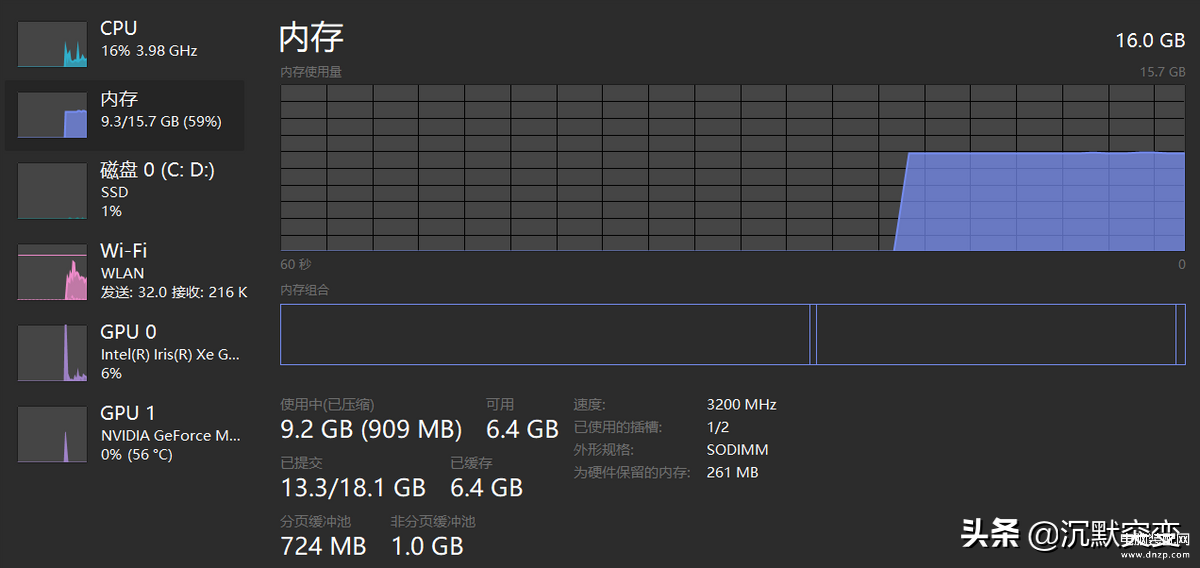Select GPU 0 Intel Iris Xe entry
Screen dimensions: 1200x568
(125, 352)
